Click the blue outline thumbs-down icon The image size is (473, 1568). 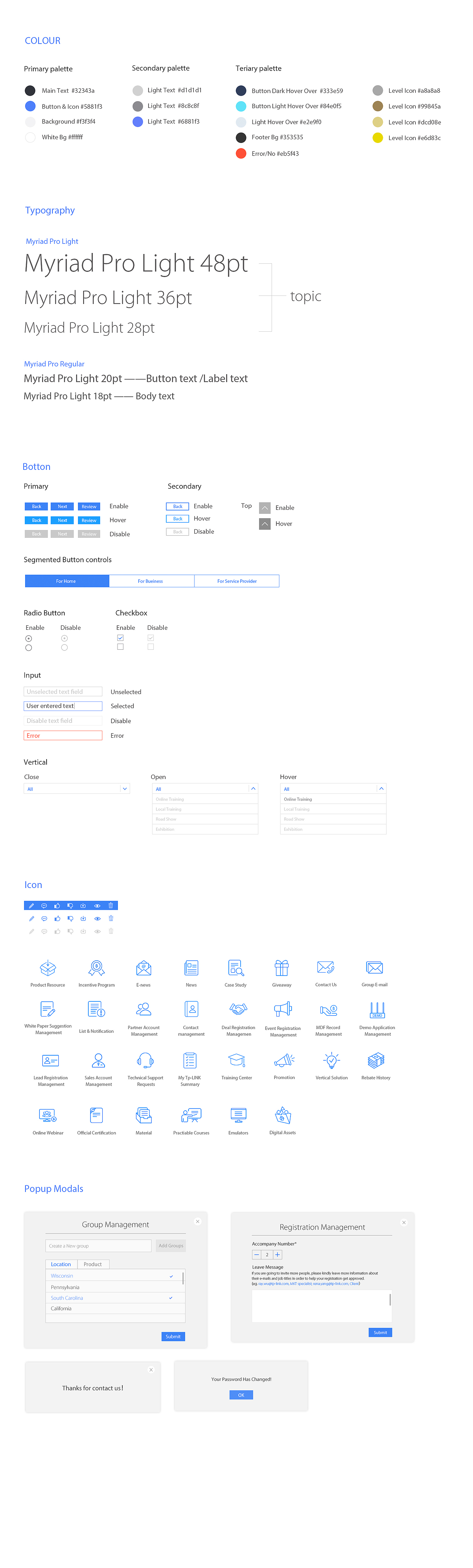point(70,918)
